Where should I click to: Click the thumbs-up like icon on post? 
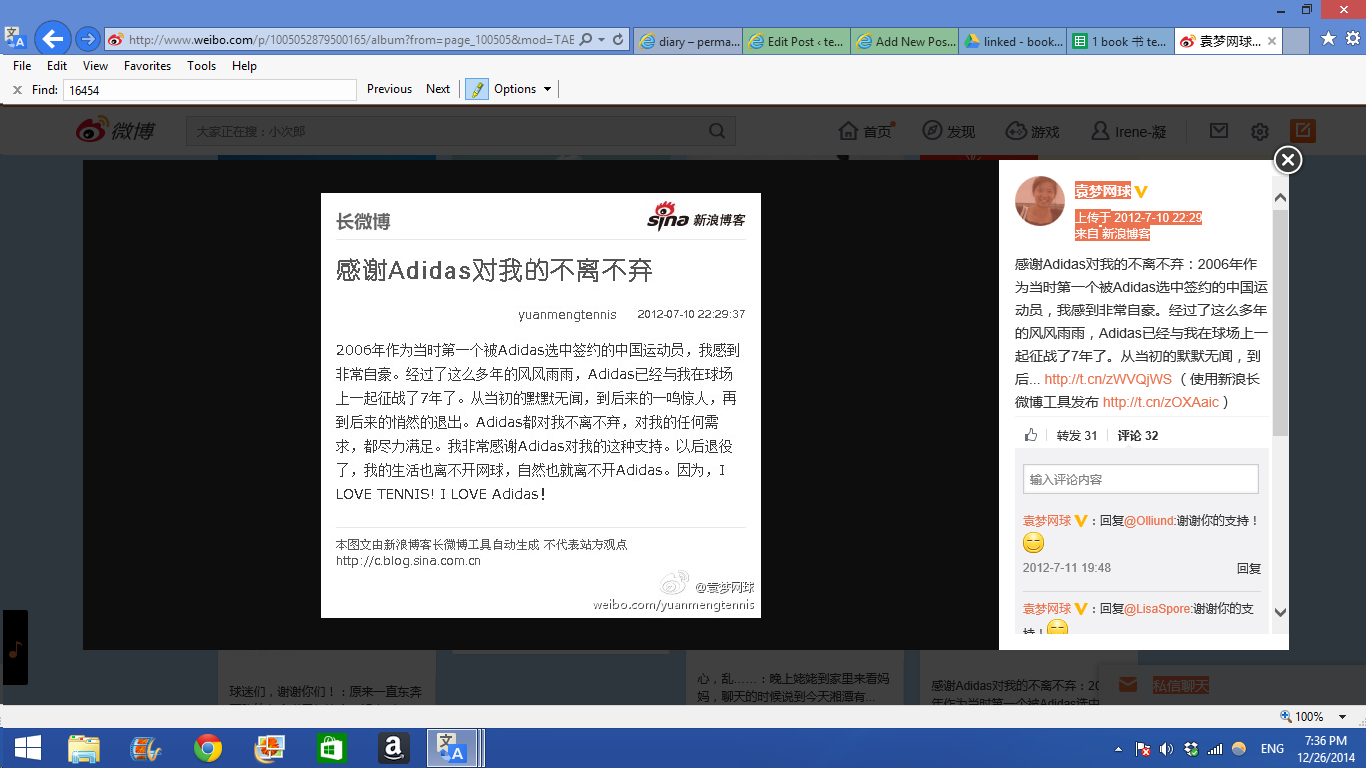click(1031, 435)
